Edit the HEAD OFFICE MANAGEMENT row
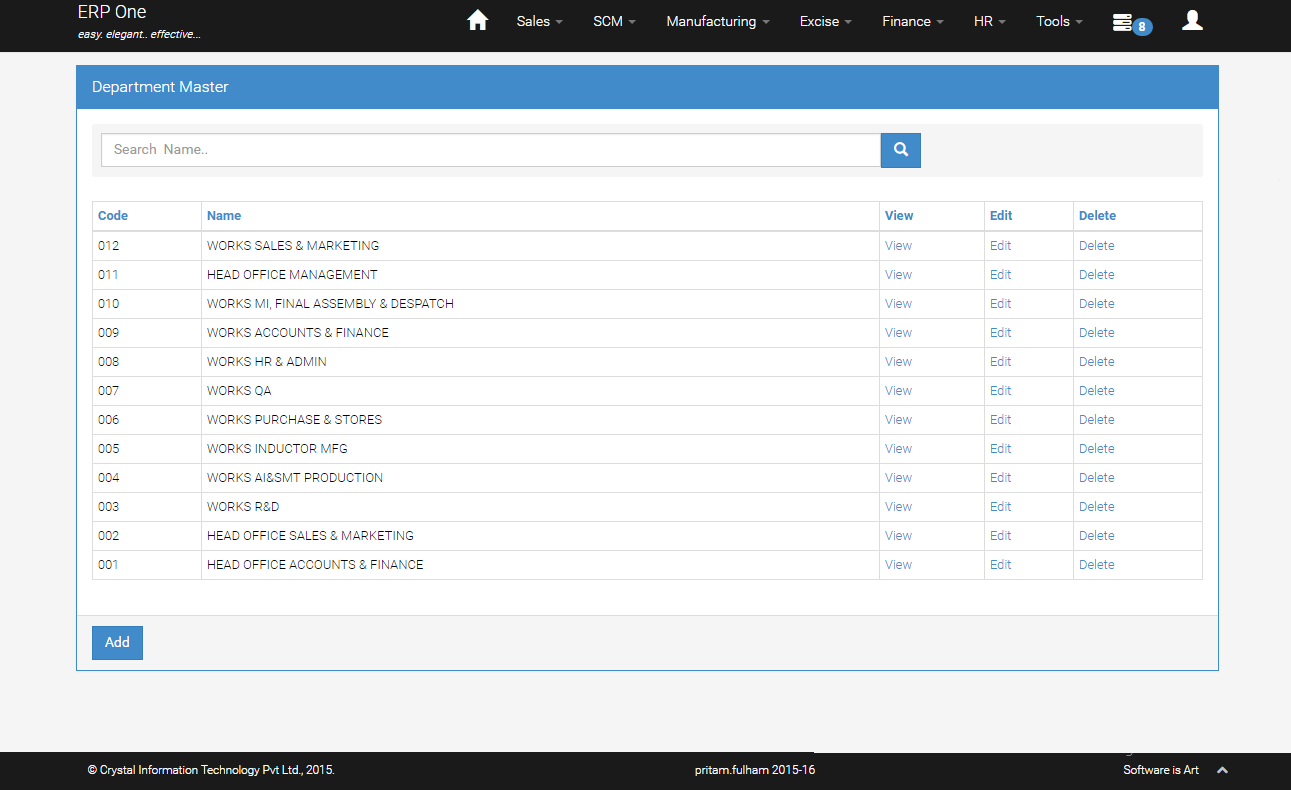 (x=1000, y=275)
